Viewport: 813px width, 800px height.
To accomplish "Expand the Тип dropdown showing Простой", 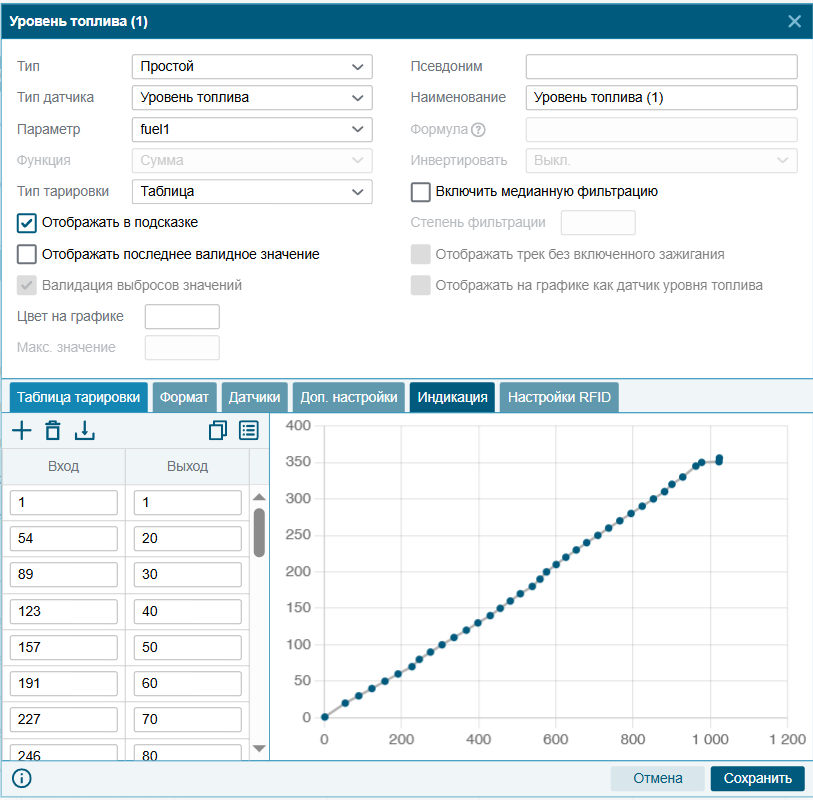I will point(252,67).
